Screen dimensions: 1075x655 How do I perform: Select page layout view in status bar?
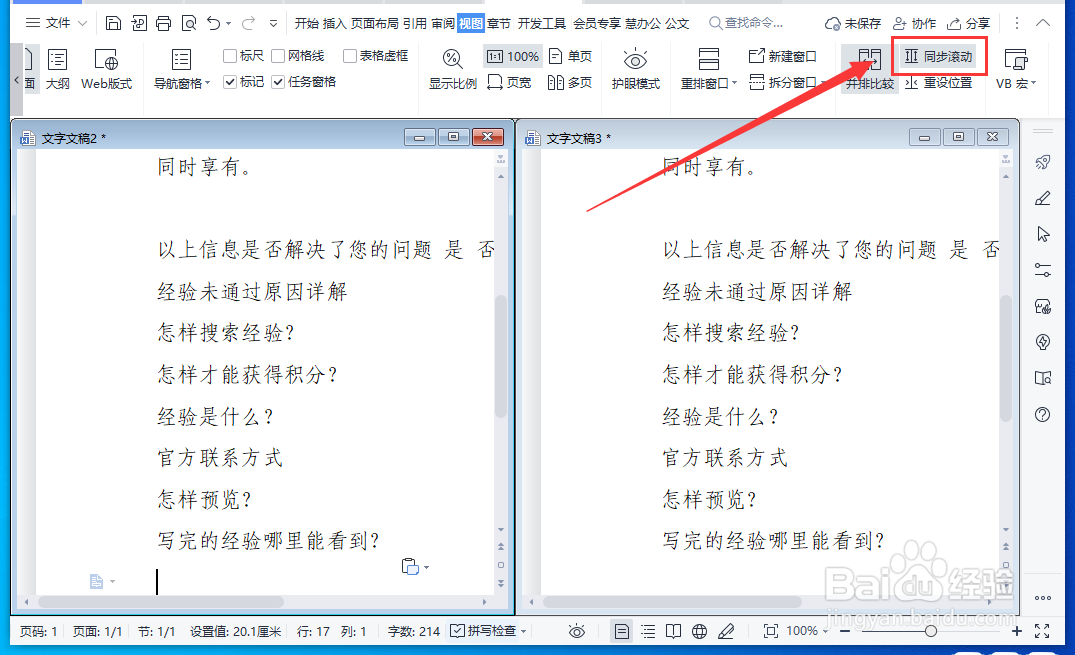[x=621, y=631]
